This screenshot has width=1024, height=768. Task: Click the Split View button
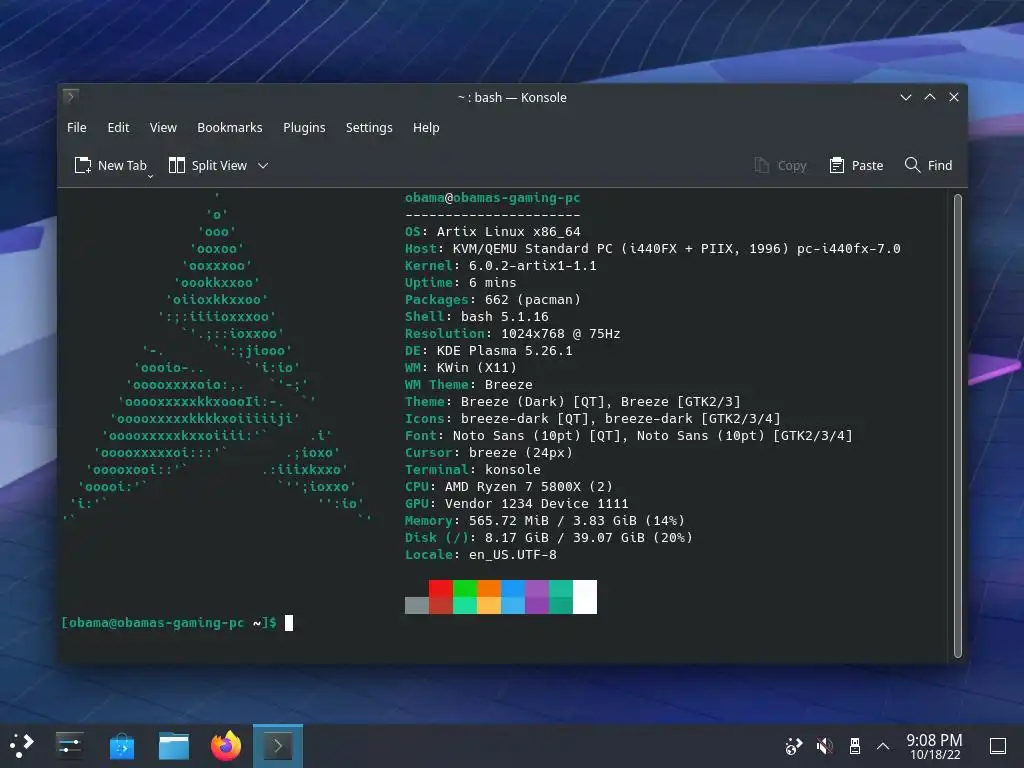coord(208,165)
